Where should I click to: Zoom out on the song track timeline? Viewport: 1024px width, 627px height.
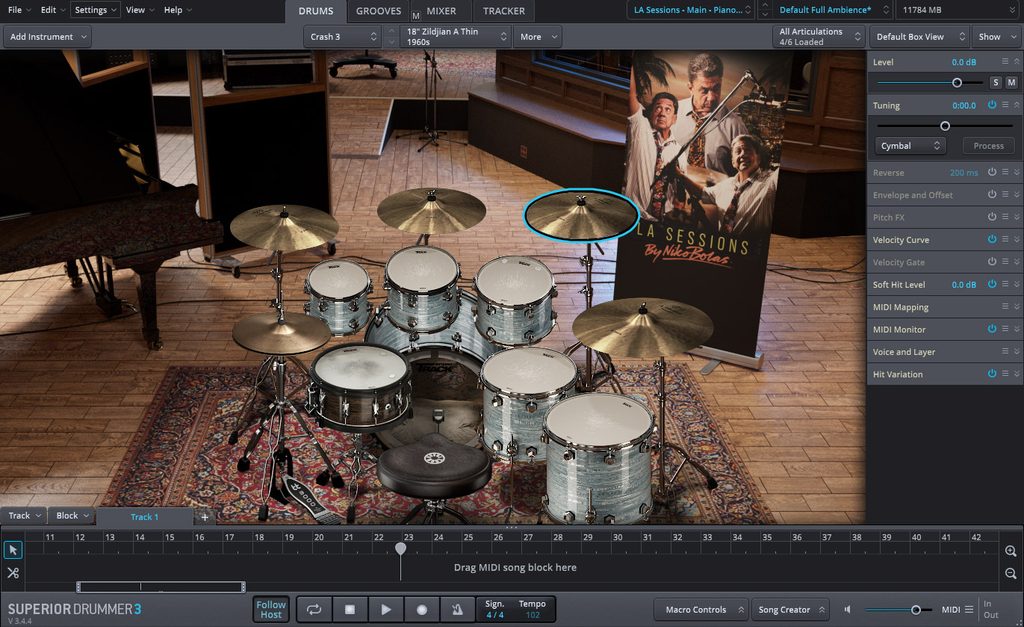1010,573
